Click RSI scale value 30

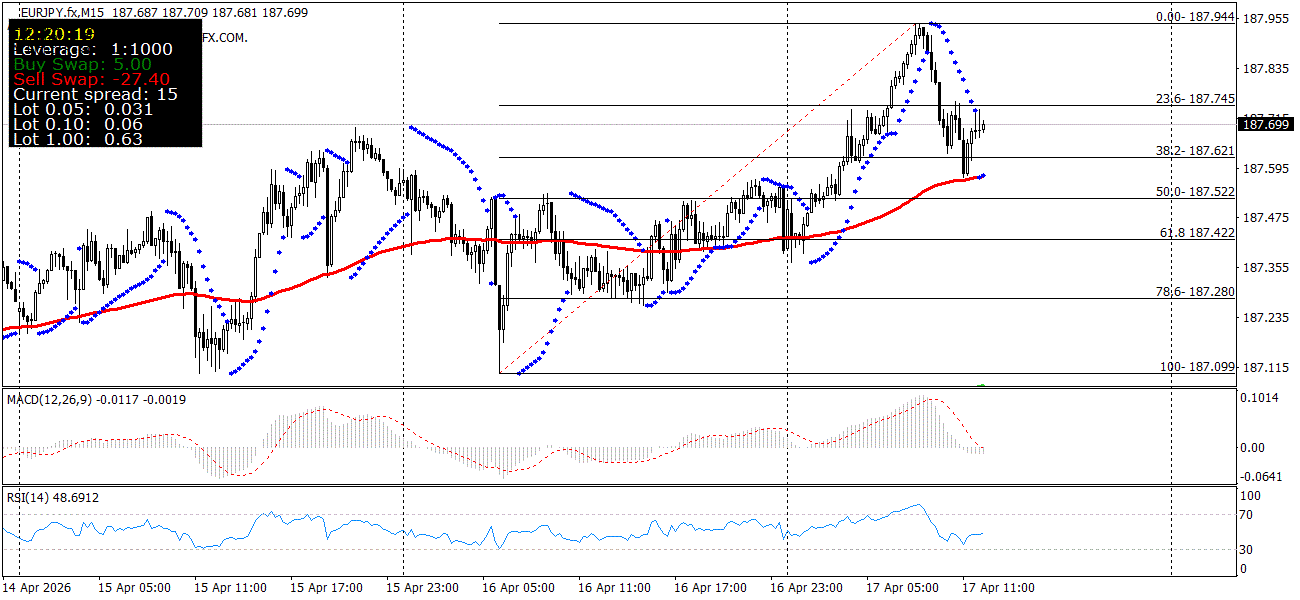pyautogui.click(x=1248, y=550)
